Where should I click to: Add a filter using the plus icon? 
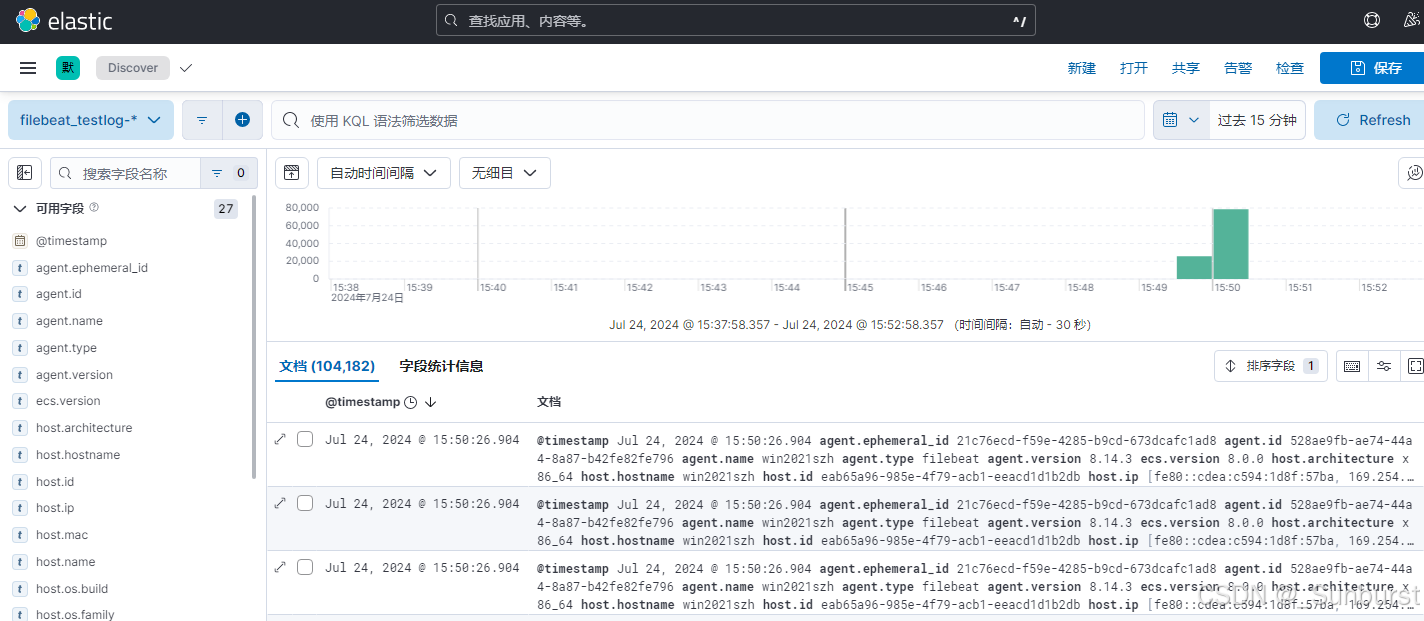tap(243, 119)
